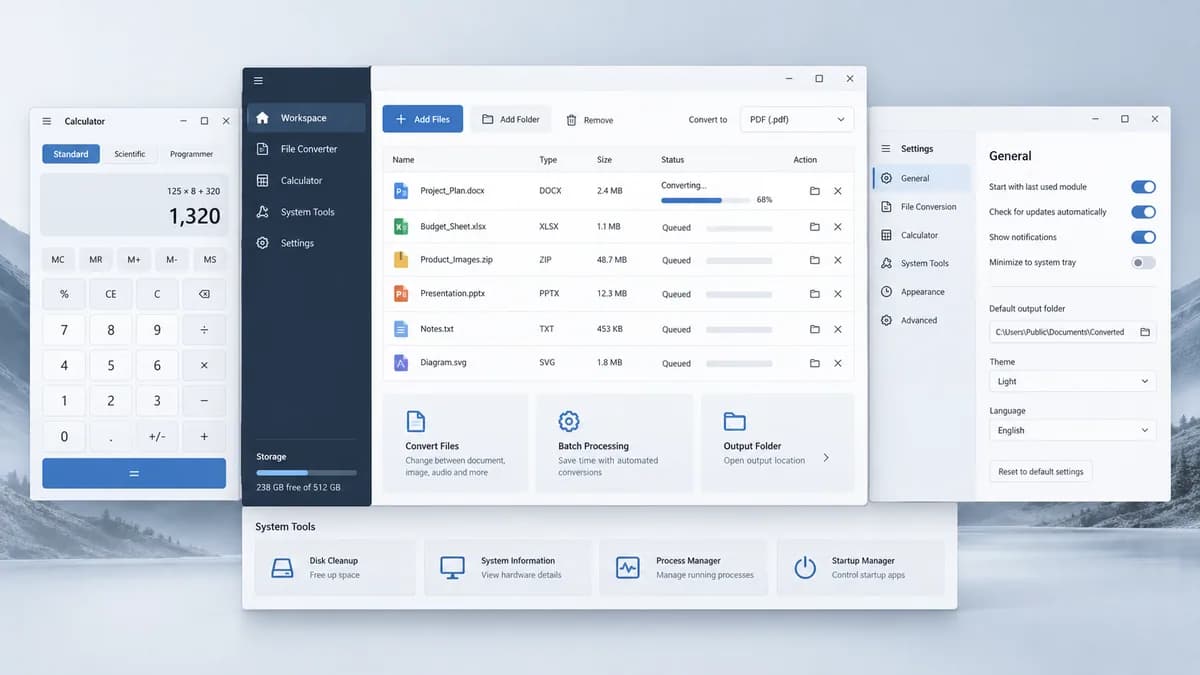Screen dimensions: 1200x675
Task: Click Reset to default settings
Action: 1041,472
